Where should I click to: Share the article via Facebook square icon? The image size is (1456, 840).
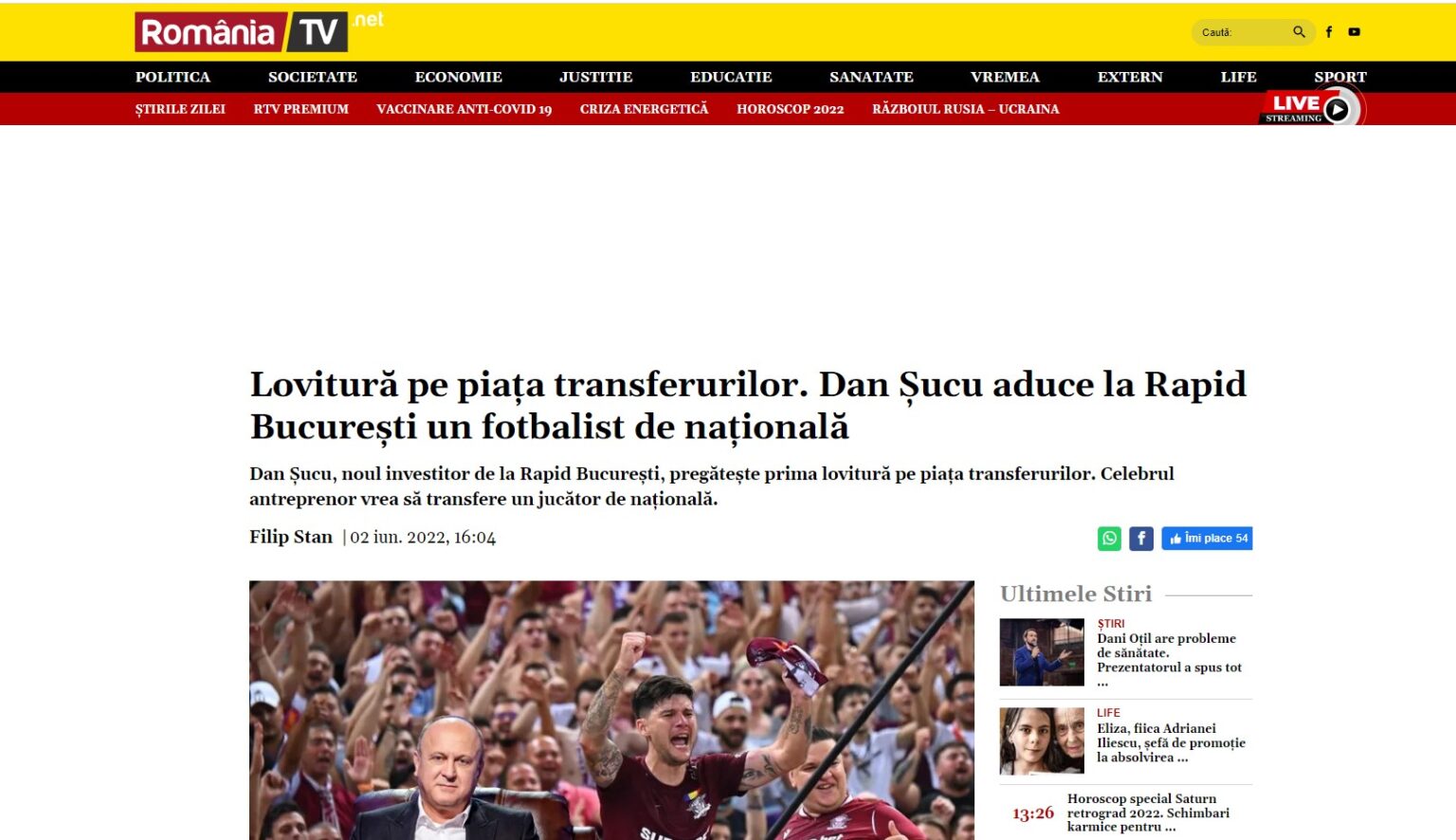[x=1141, y=539]
